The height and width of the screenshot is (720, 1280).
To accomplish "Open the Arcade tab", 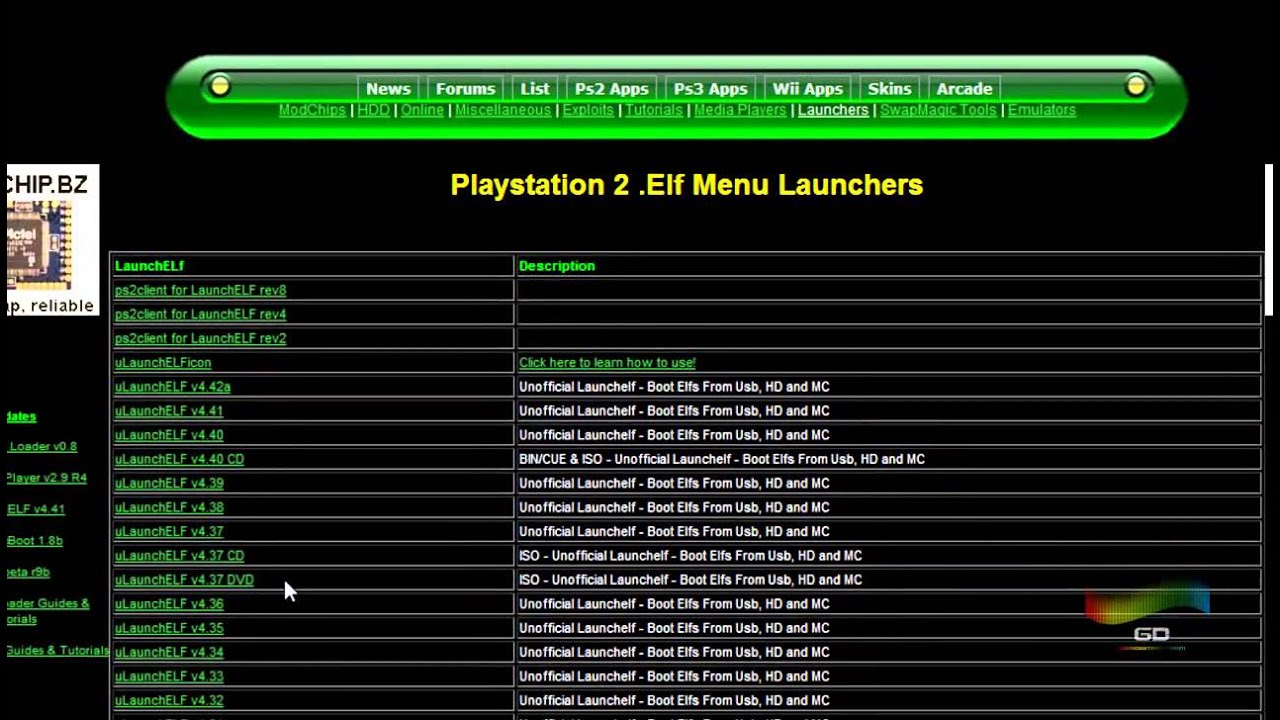I will coord(965,89).
